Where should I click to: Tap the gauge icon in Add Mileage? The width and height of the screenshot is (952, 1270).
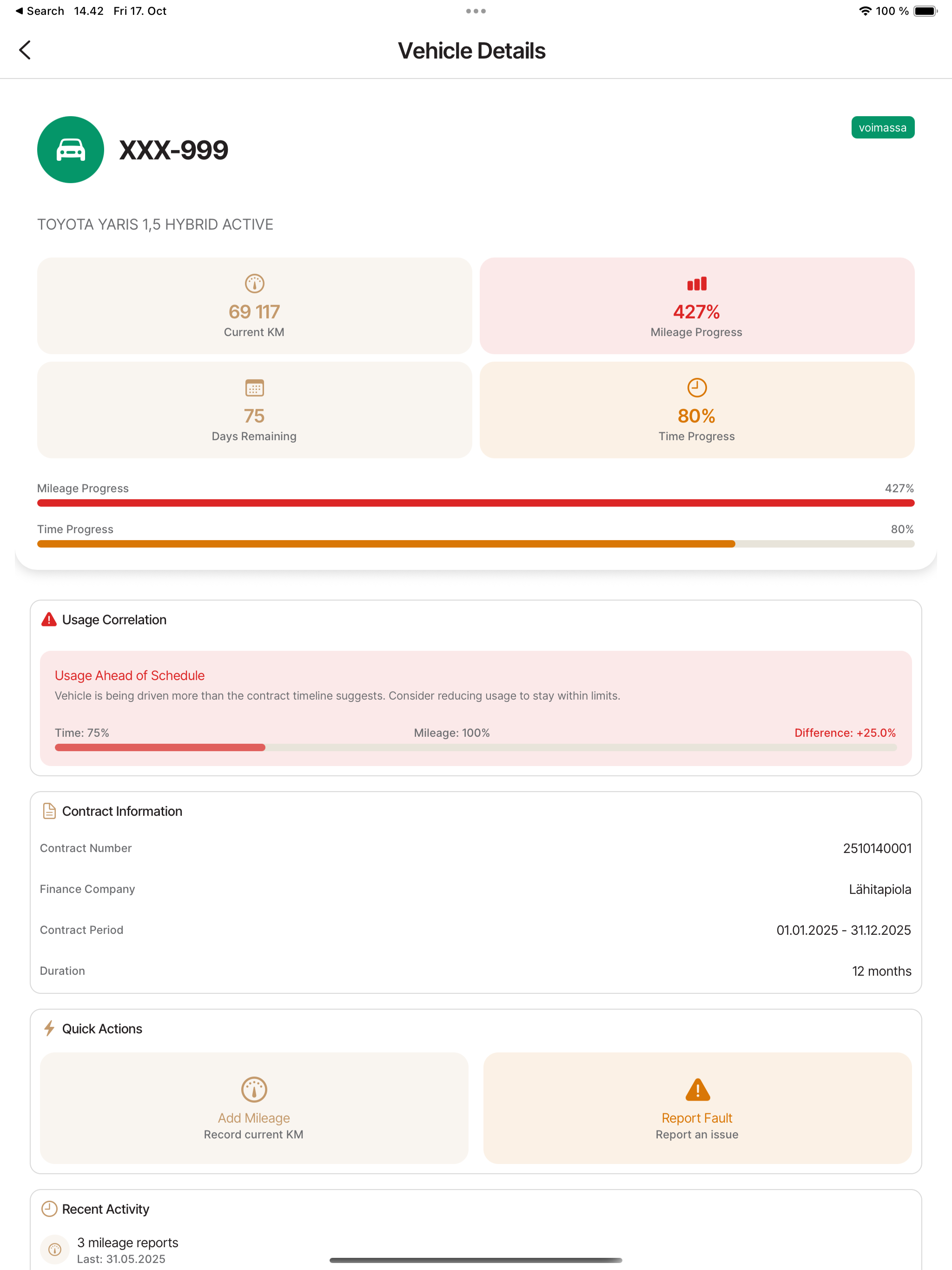pyautogui.click(x=254, y=1089)
